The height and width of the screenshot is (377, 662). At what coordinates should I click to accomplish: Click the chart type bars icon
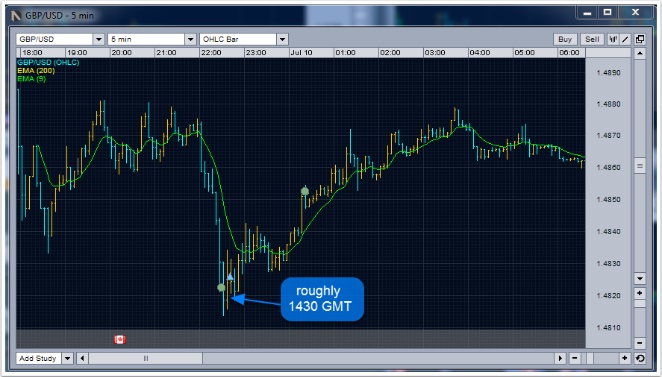tap(613, 39)
